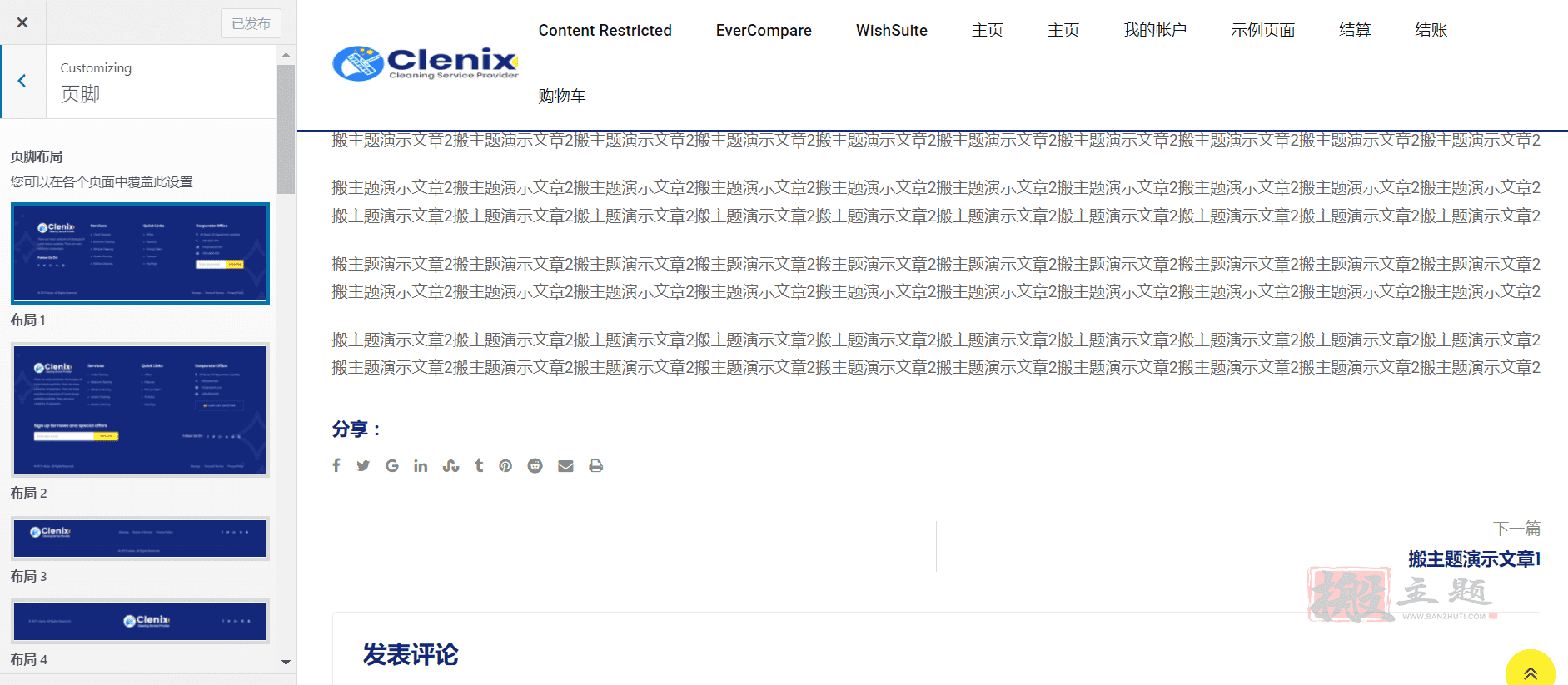The image size is (1568, 685).
Task: Choose the 布局 4 footer thumbnail
Action: click(140, 621)
